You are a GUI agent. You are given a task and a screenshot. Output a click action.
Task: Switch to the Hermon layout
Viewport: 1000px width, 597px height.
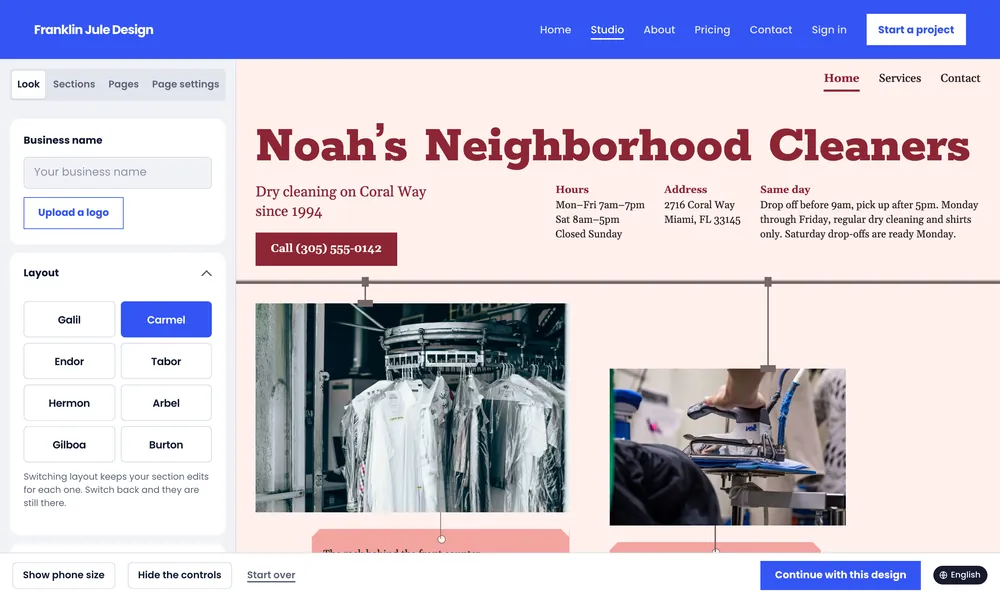coord(69,403)
